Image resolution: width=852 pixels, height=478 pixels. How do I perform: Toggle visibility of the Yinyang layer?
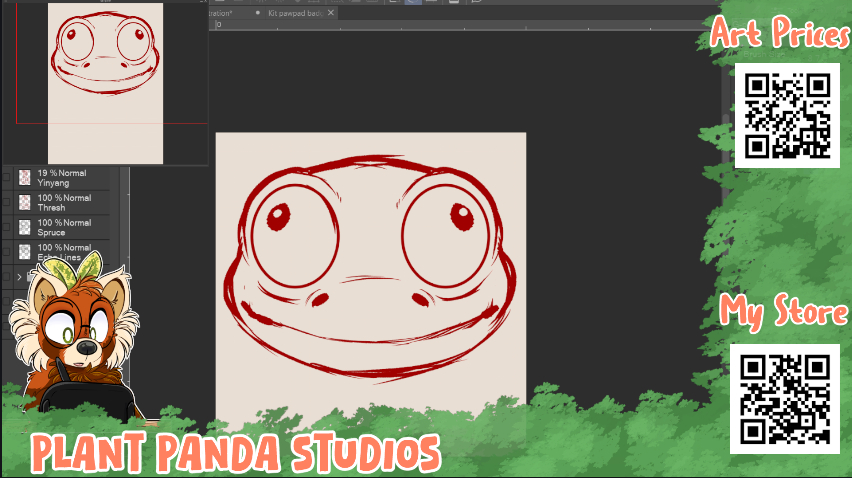point(7,178)
